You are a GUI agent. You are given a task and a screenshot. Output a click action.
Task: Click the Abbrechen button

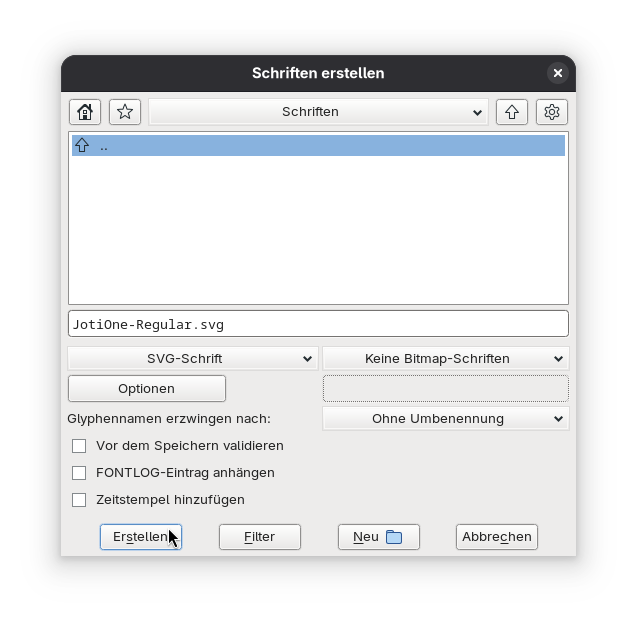[497, 537]
